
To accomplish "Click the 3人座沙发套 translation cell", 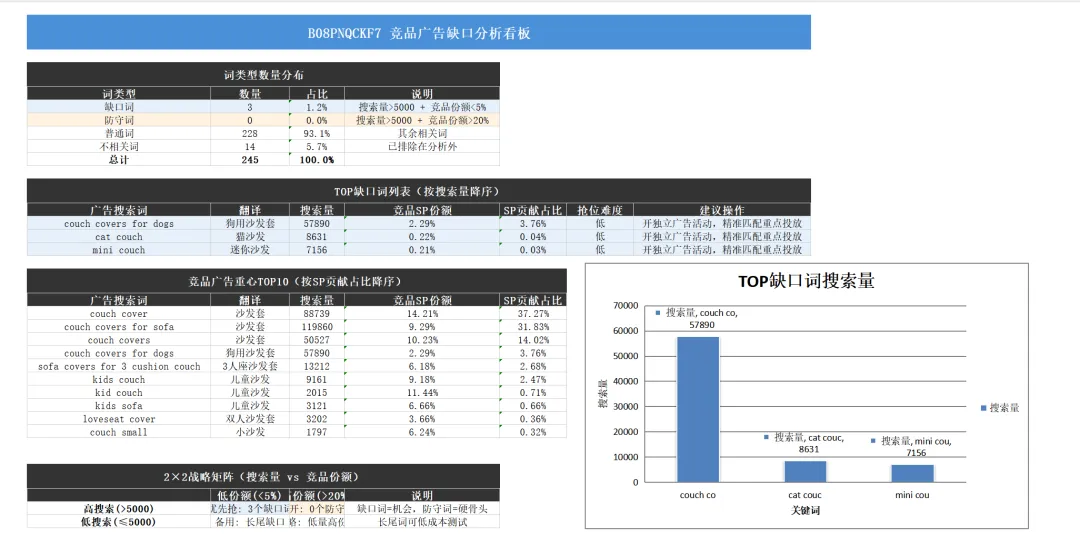I will pyautogui.click(x=250, y=366).
